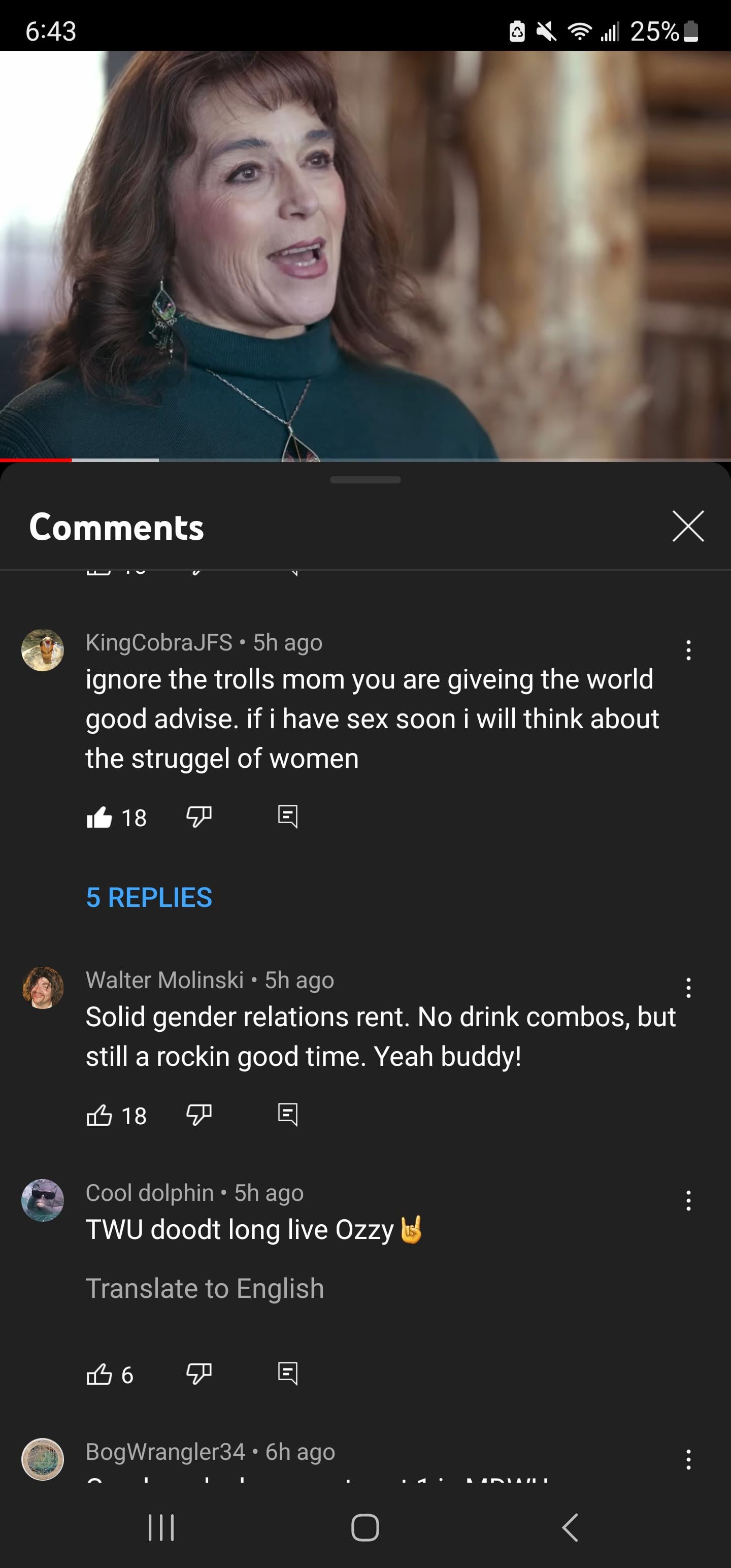Open options menu for KingCobraJFS comment
This screenshot has width=731, height=1568.
tap(688, 650)
